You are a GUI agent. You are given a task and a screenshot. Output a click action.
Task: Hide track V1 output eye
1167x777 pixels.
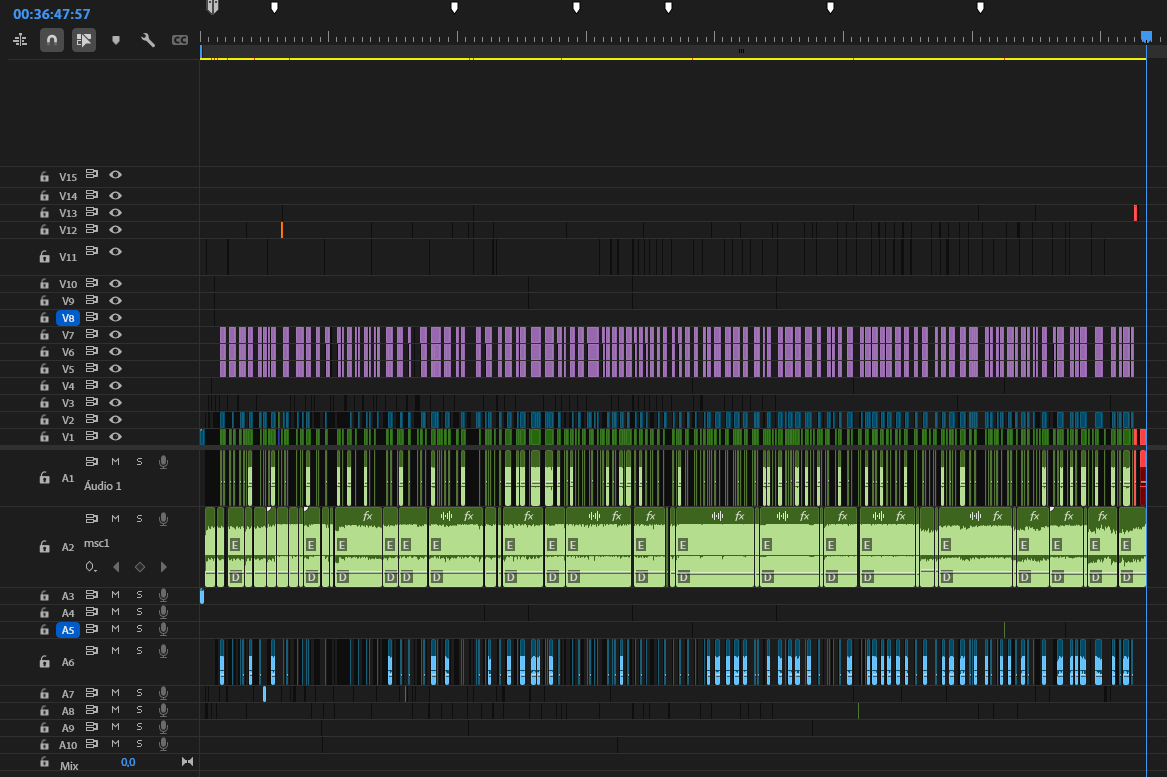tap(115, 436)
